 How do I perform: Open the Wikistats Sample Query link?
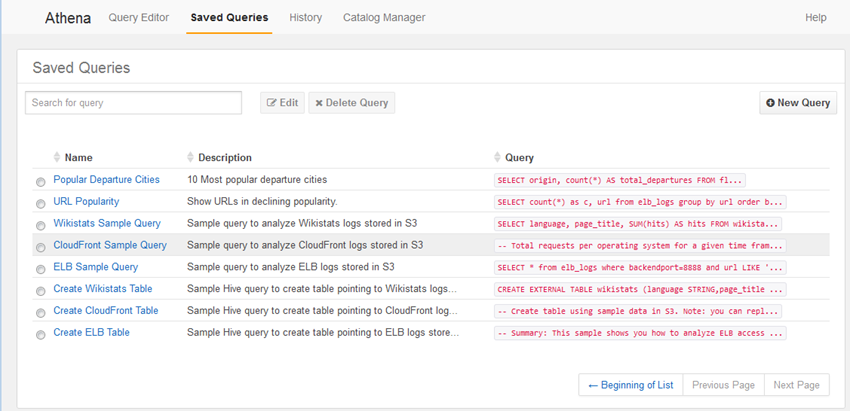click(107, 223)
